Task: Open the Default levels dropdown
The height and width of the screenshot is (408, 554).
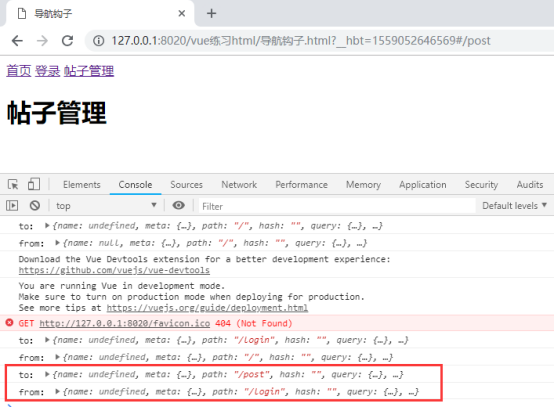Action: (x=514, y=206)
